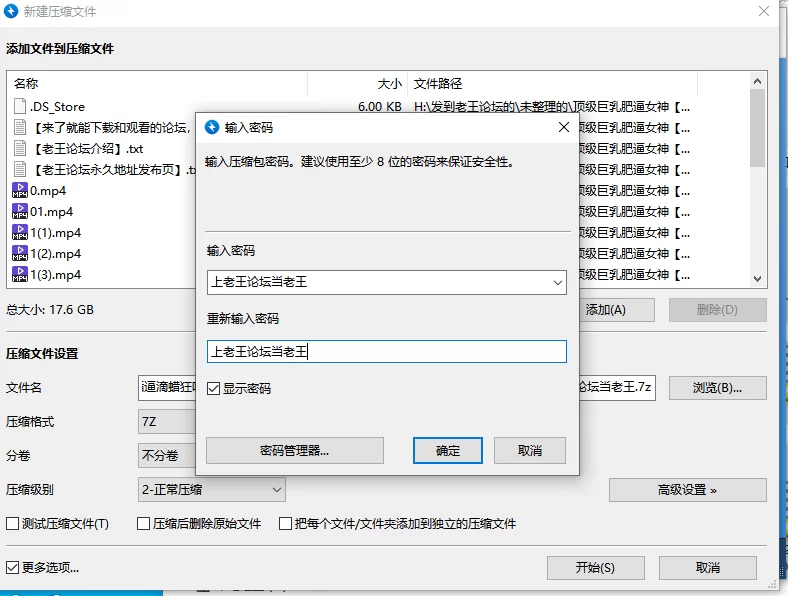Click the disabled 删除(D) button
Viewport: 788px width, 596px height.
(x=717, y=310)
